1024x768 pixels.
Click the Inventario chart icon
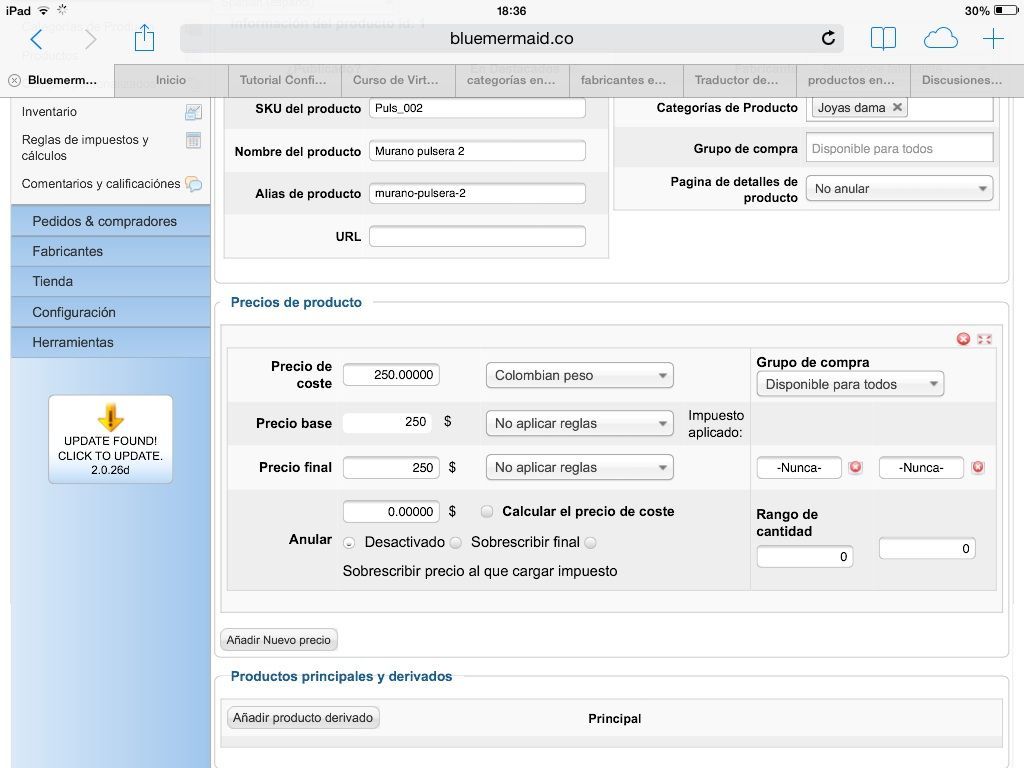193,112
